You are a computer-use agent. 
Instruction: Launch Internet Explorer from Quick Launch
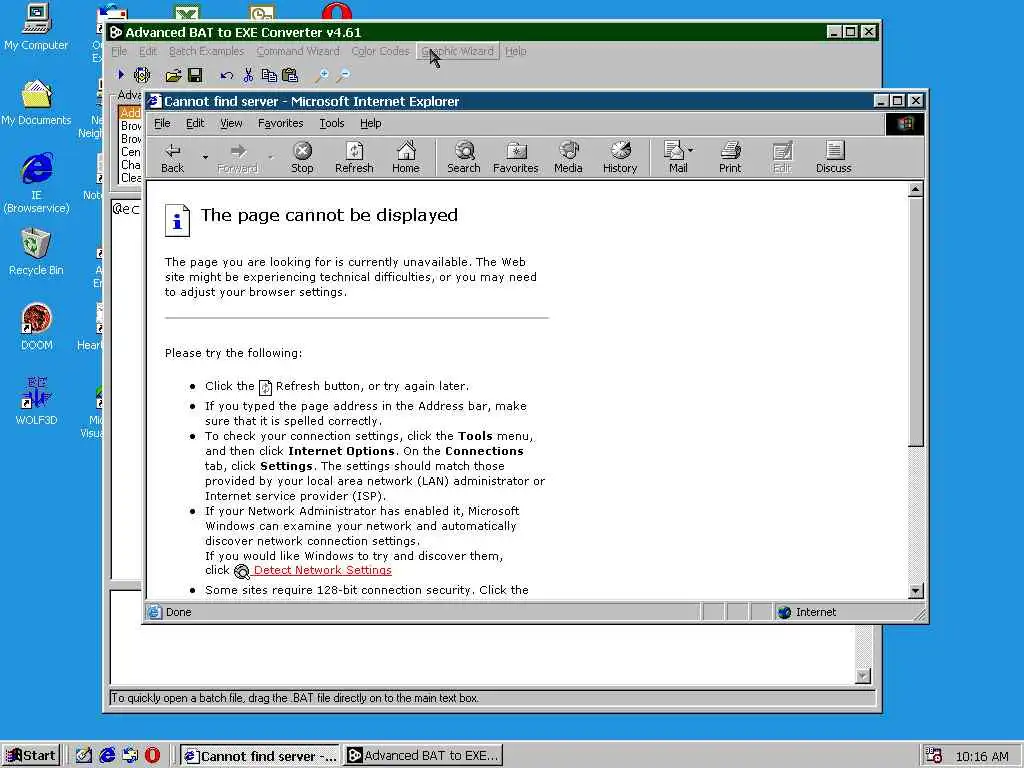(107, 756)
